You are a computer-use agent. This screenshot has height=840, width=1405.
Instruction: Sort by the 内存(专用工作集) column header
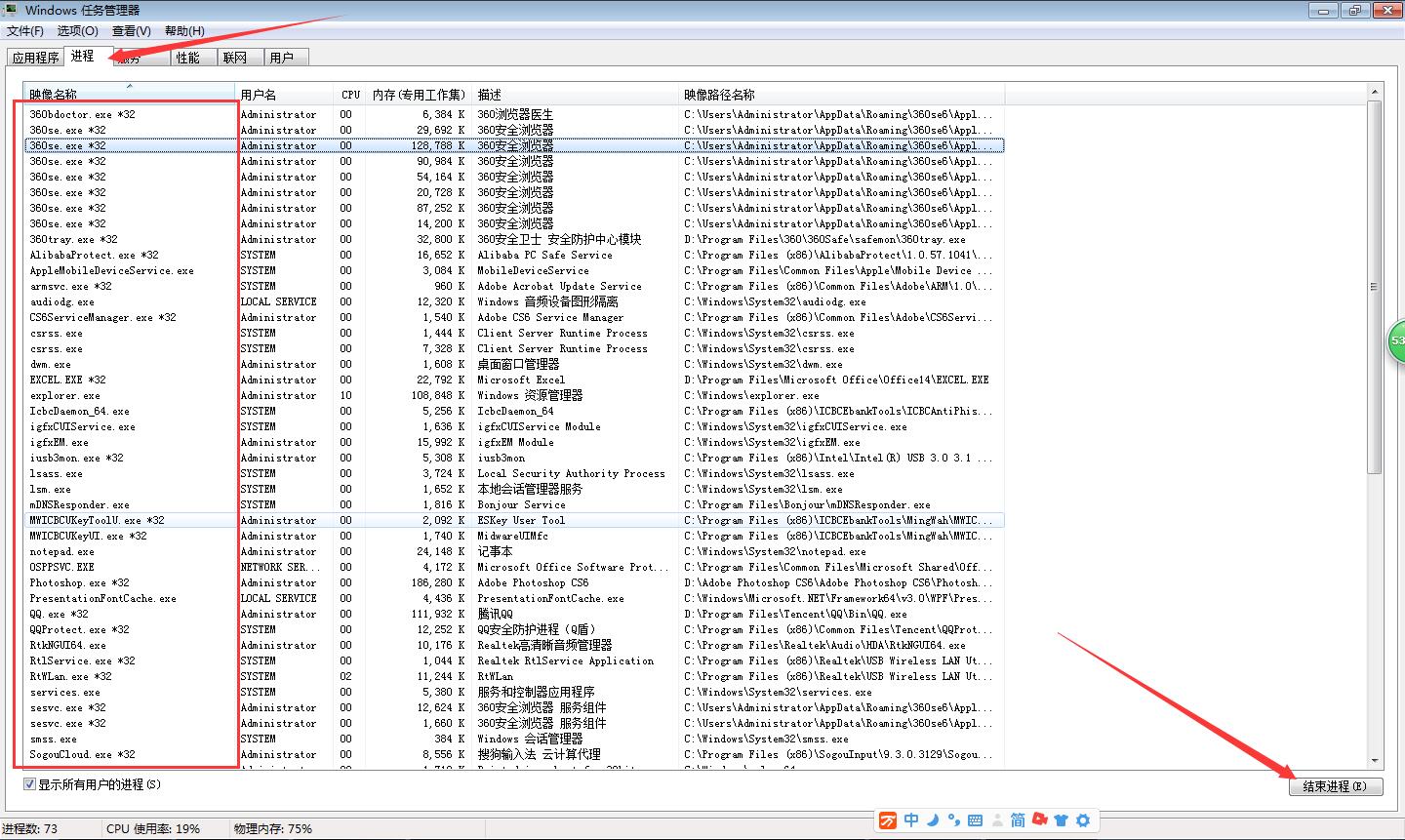tap(419, 95)
